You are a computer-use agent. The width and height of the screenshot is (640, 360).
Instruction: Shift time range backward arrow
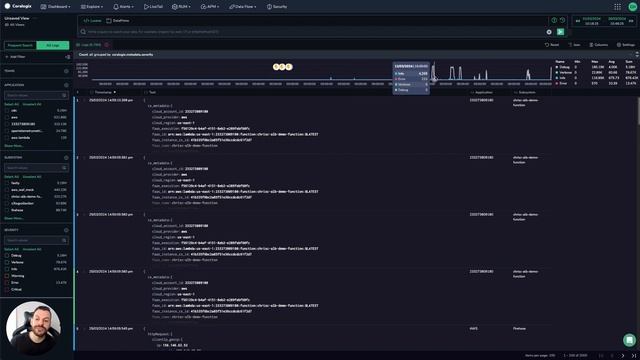point(578,21)
